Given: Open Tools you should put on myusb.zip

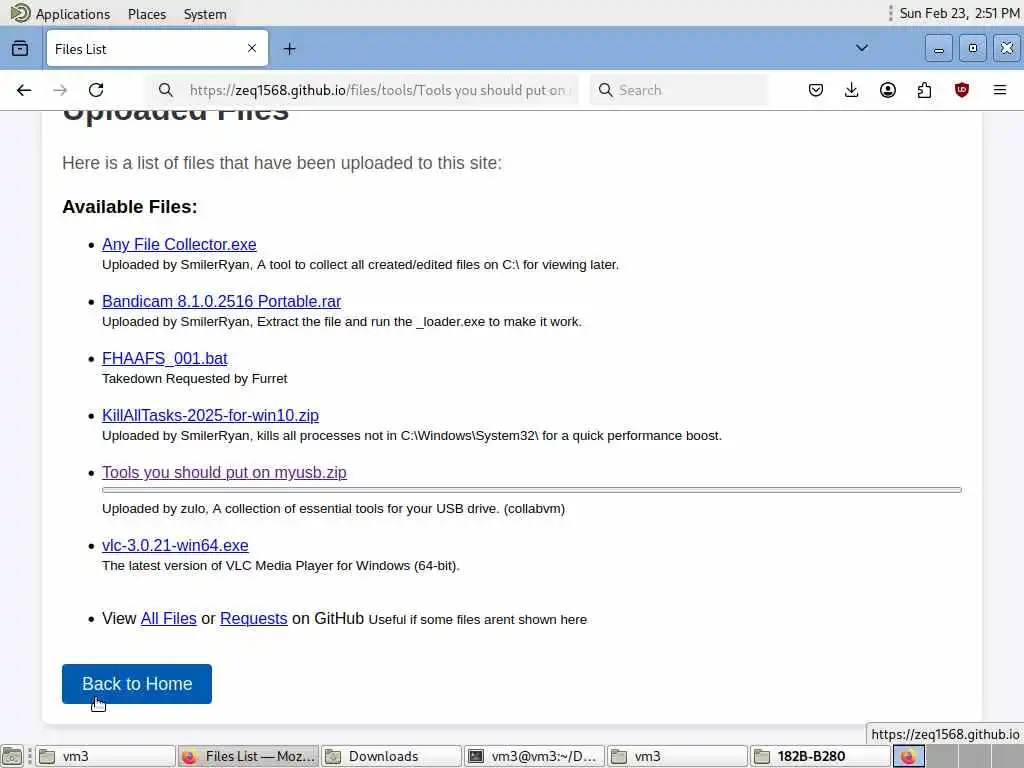Looking at the screenshot, I should point(224,472).
